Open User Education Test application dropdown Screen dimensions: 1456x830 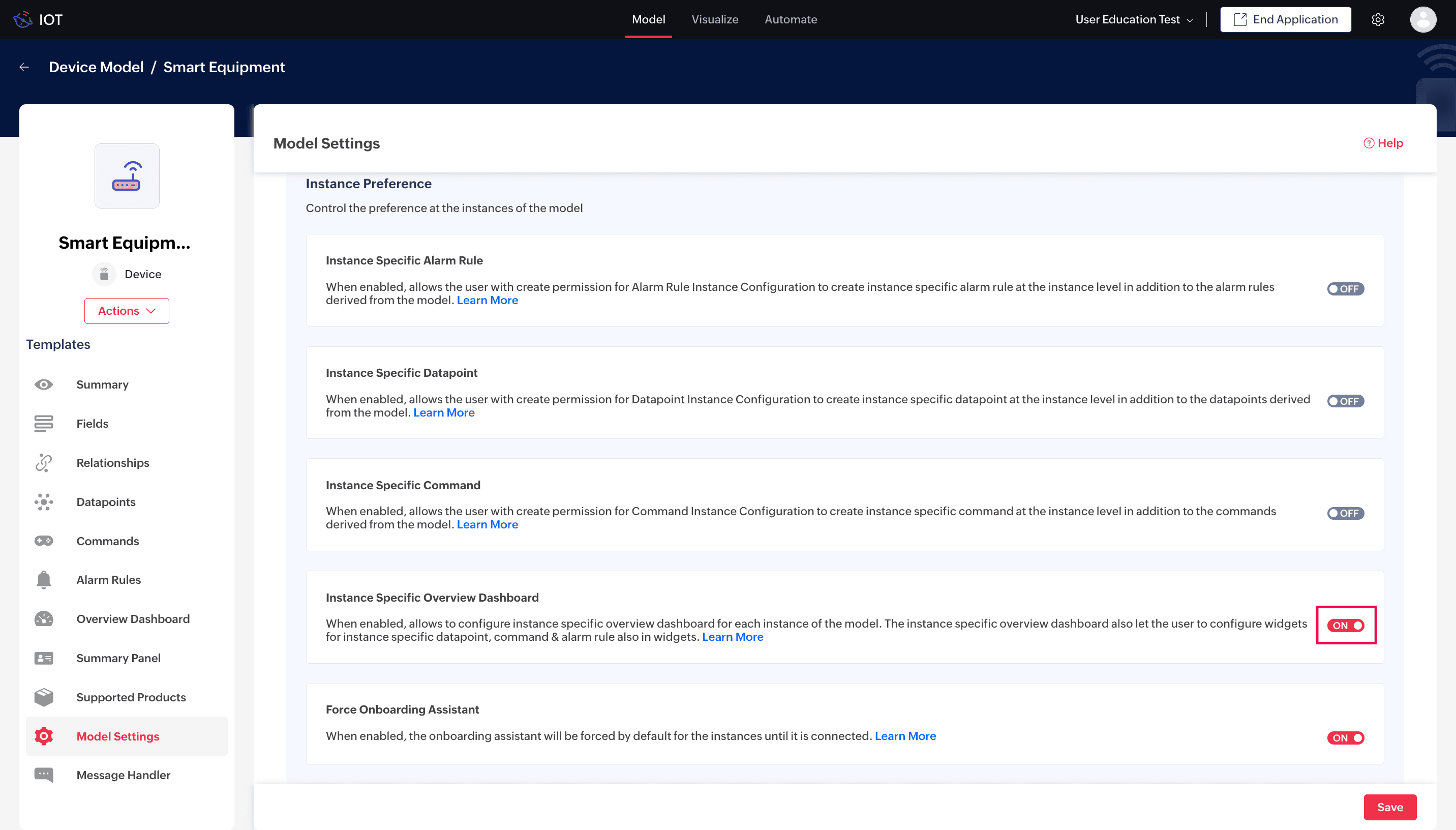click(1134, 19)
